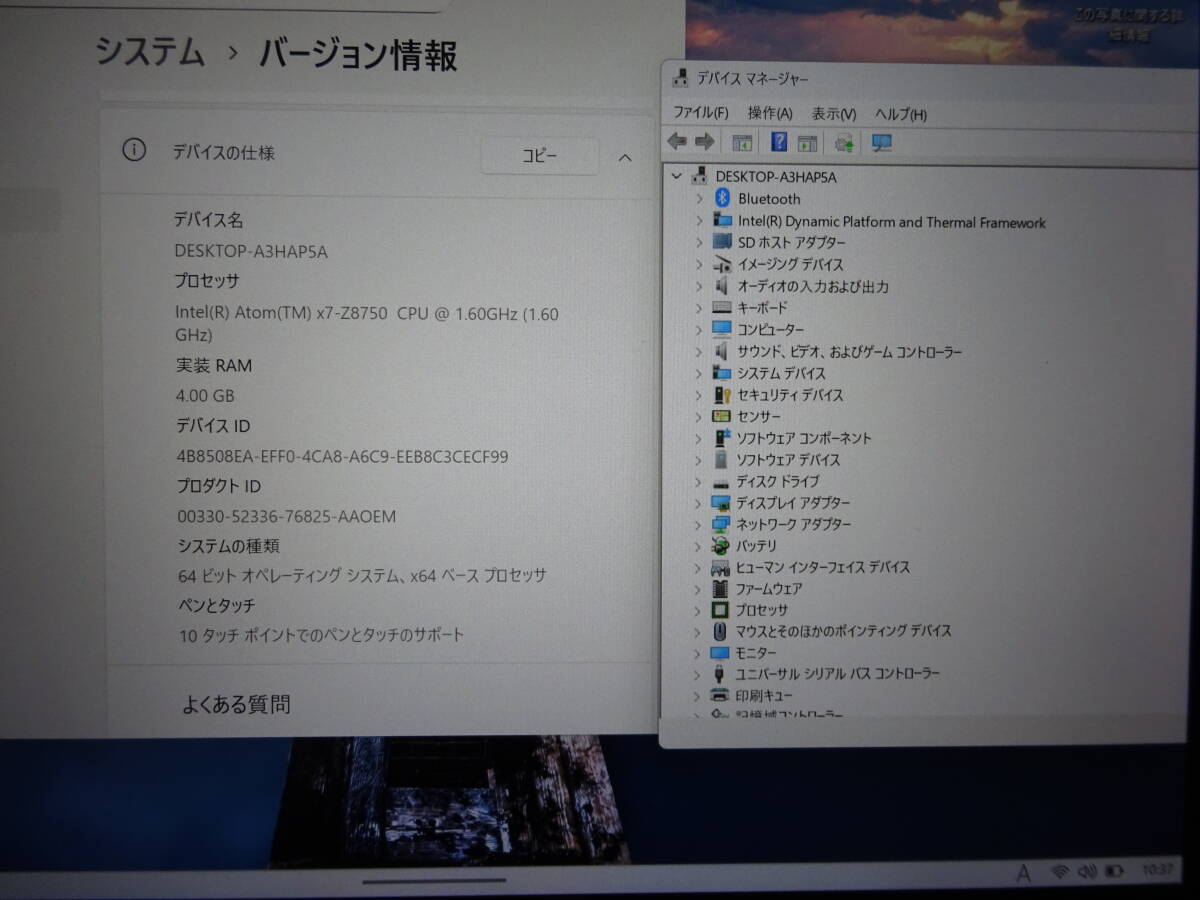This screenshot has width=1200, height=900.
Task: Select the ソフトウェア デバイス row
Action: pos(788,460)
